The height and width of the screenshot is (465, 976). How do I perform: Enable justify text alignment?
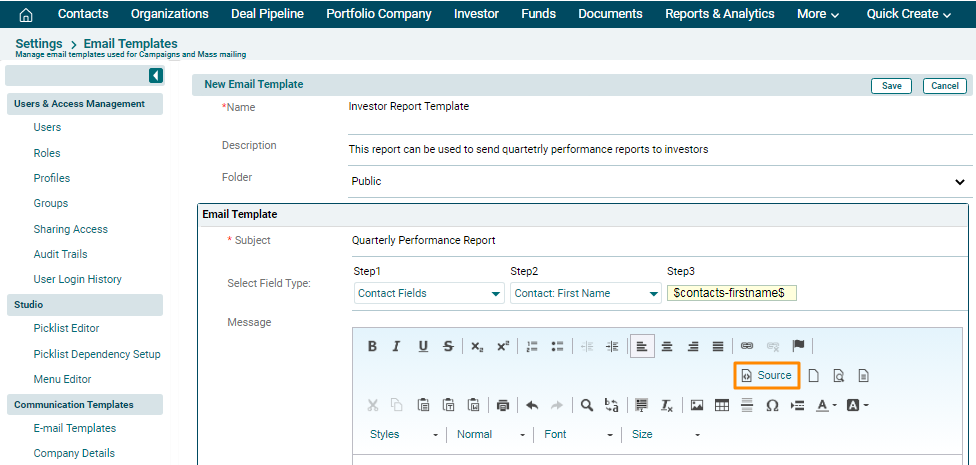[x=717, y=347]
